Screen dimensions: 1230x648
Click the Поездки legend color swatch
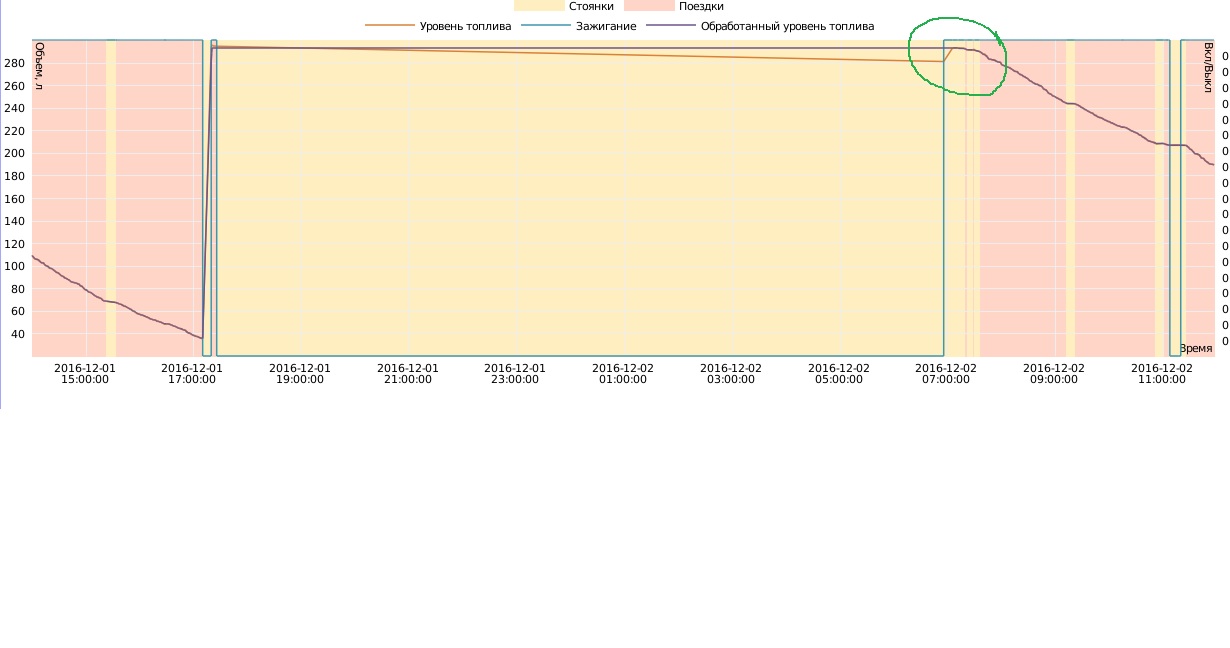pyautogui.click(x=649, y=6)
